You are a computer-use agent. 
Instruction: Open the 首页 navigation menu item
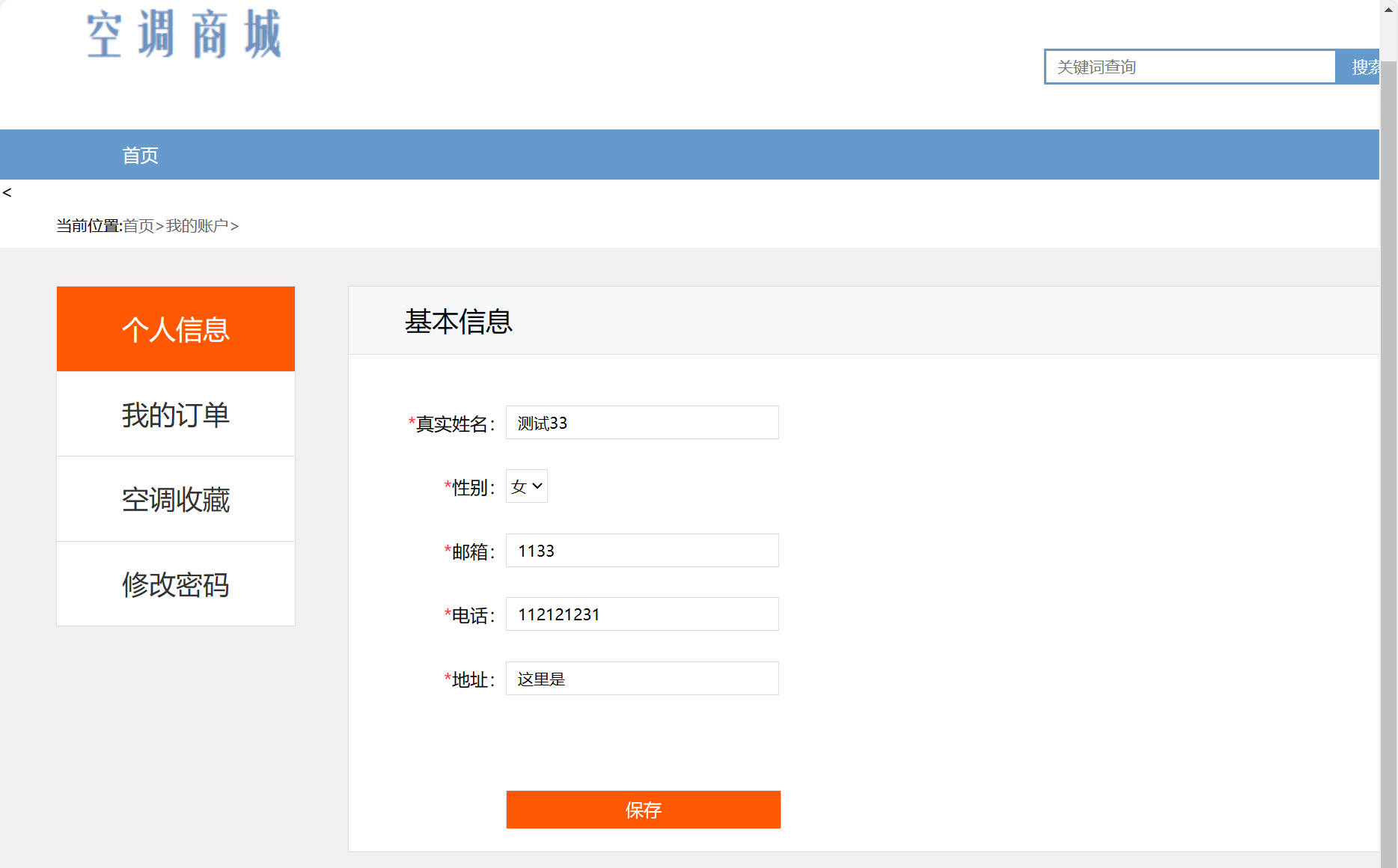(139, 154)
